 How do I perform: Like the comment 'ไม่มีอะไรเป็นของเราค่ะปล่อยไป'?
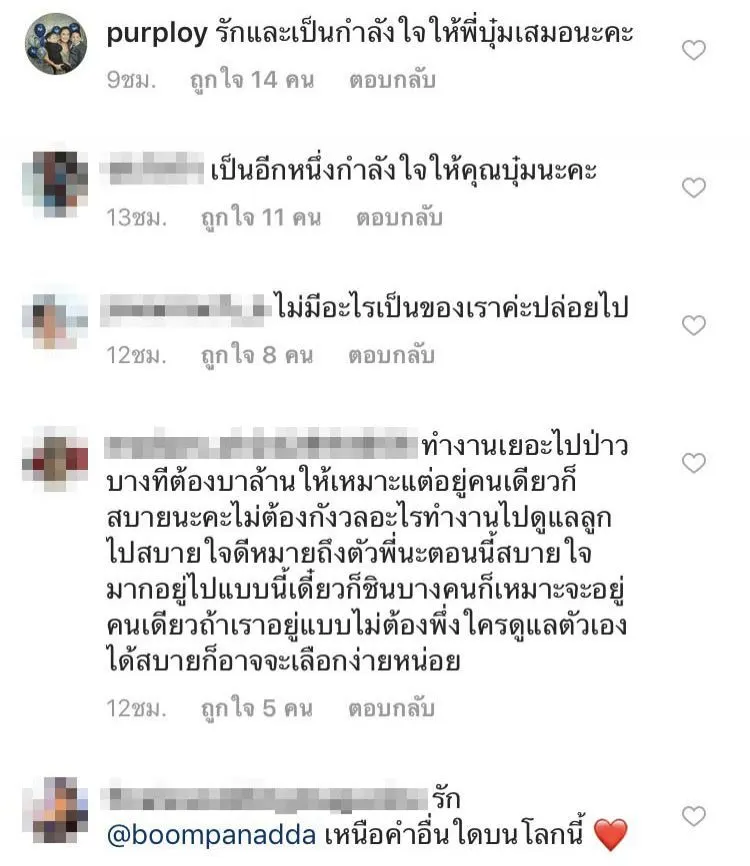pyautogui.click(x=694, y=325)
